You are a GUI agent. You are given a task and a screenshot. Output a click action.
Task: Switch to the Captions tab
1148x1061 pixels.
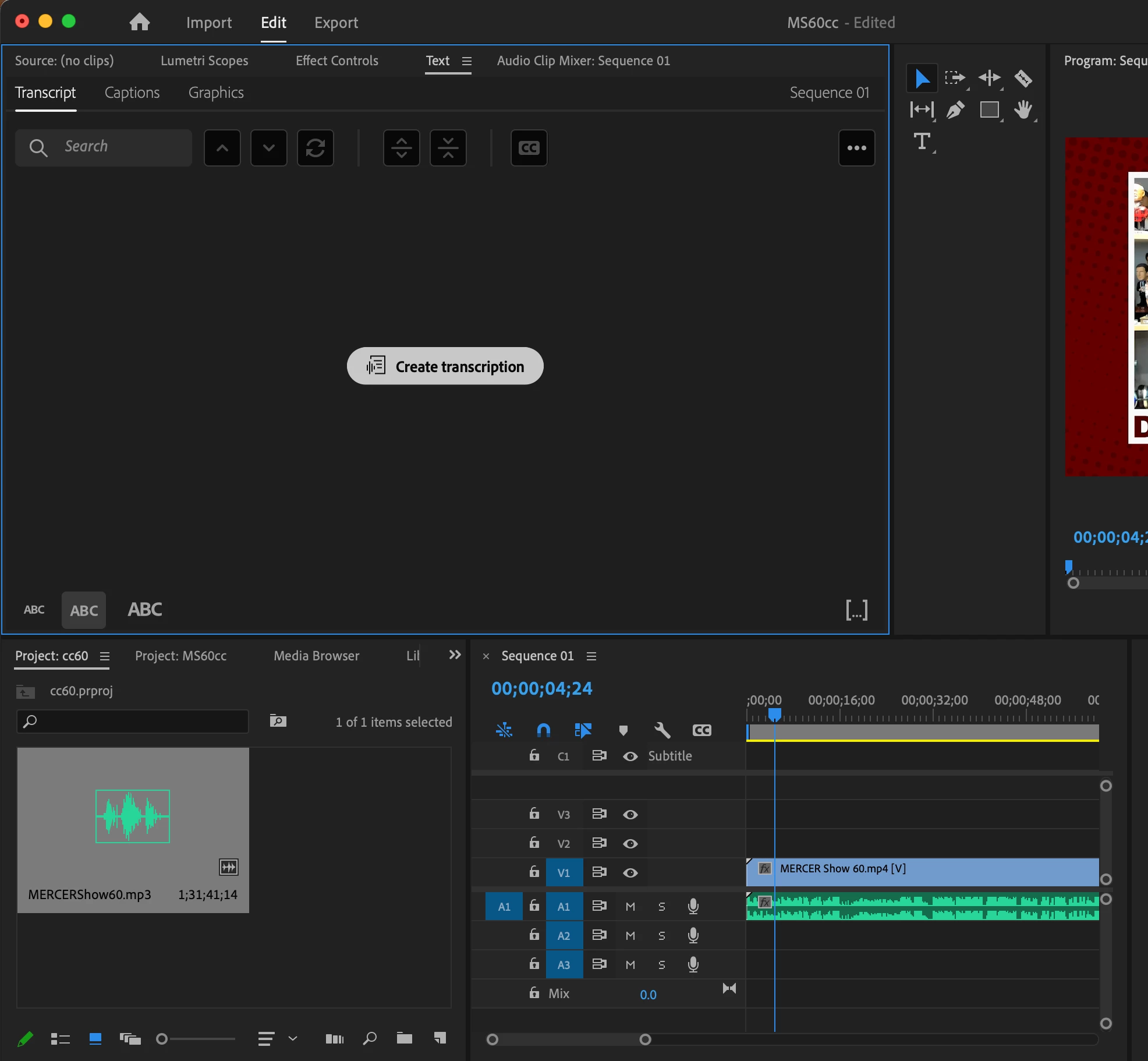click(132, 93)
